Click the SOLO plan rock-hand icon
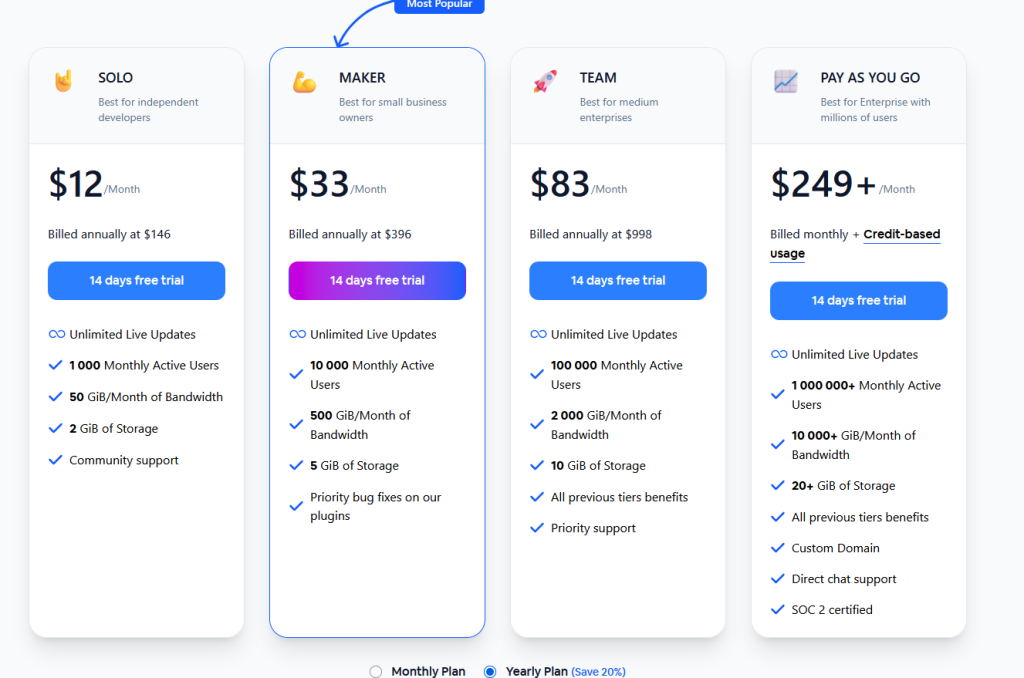 coord(64,82)
